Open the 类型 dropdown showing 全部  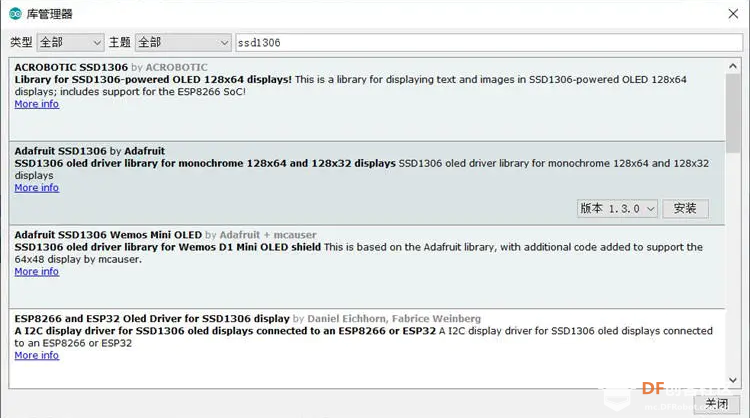[70, 43]
